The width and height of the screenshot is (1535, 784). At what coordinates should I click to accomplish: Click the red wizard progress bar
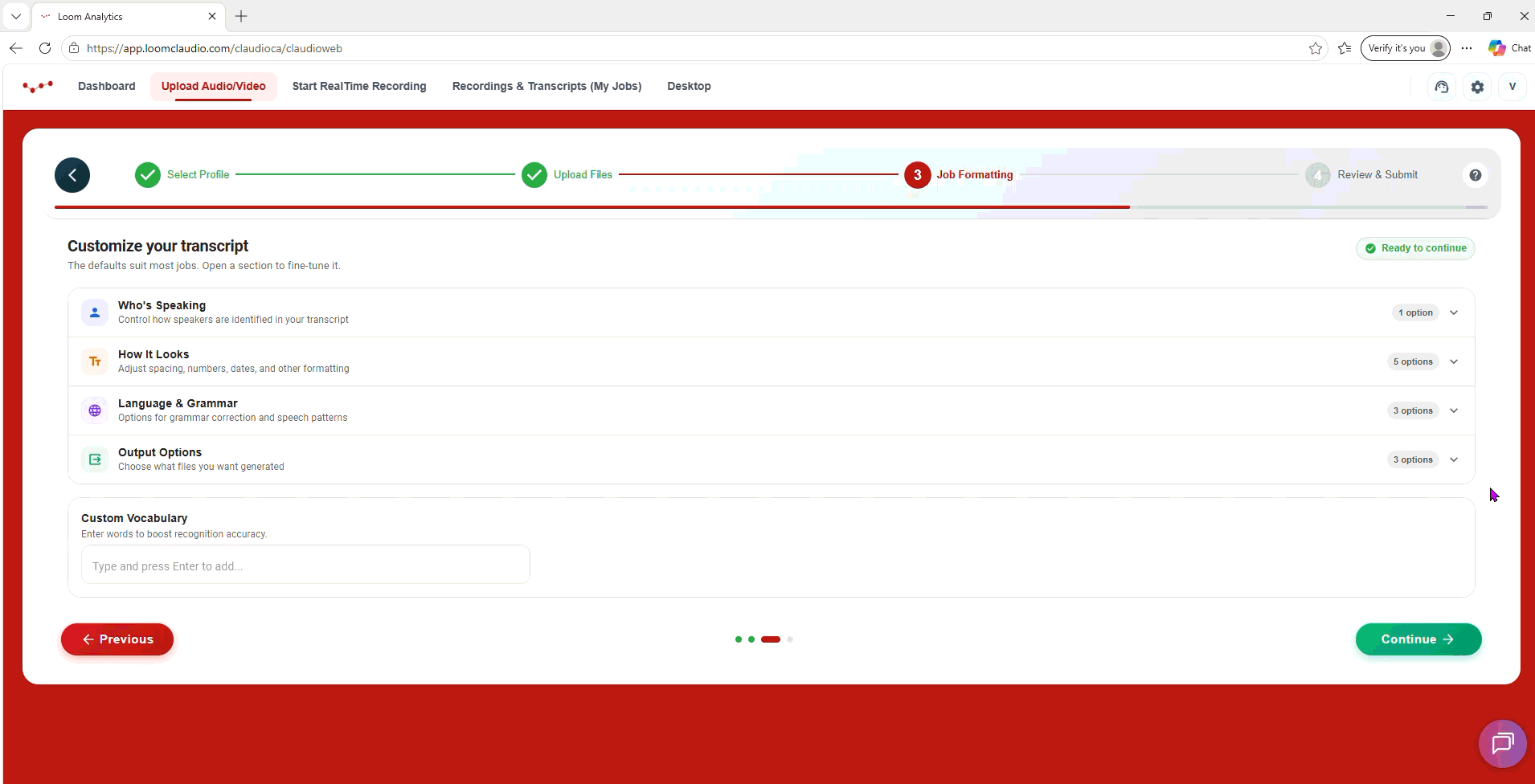592,207
